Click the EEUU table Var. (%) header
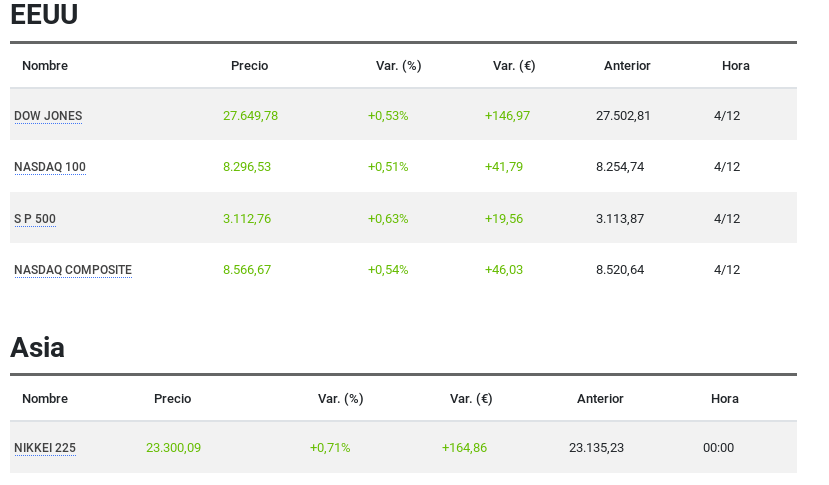Viewport: 829px width, 485px height. coord(398,66)
